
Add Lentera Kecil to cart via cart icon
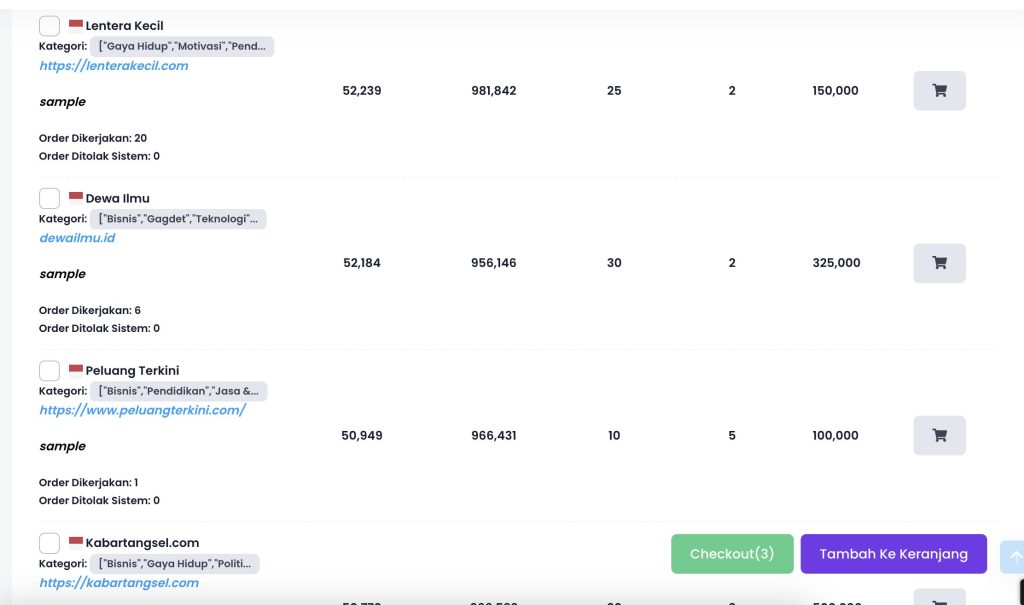coord(939,91)
